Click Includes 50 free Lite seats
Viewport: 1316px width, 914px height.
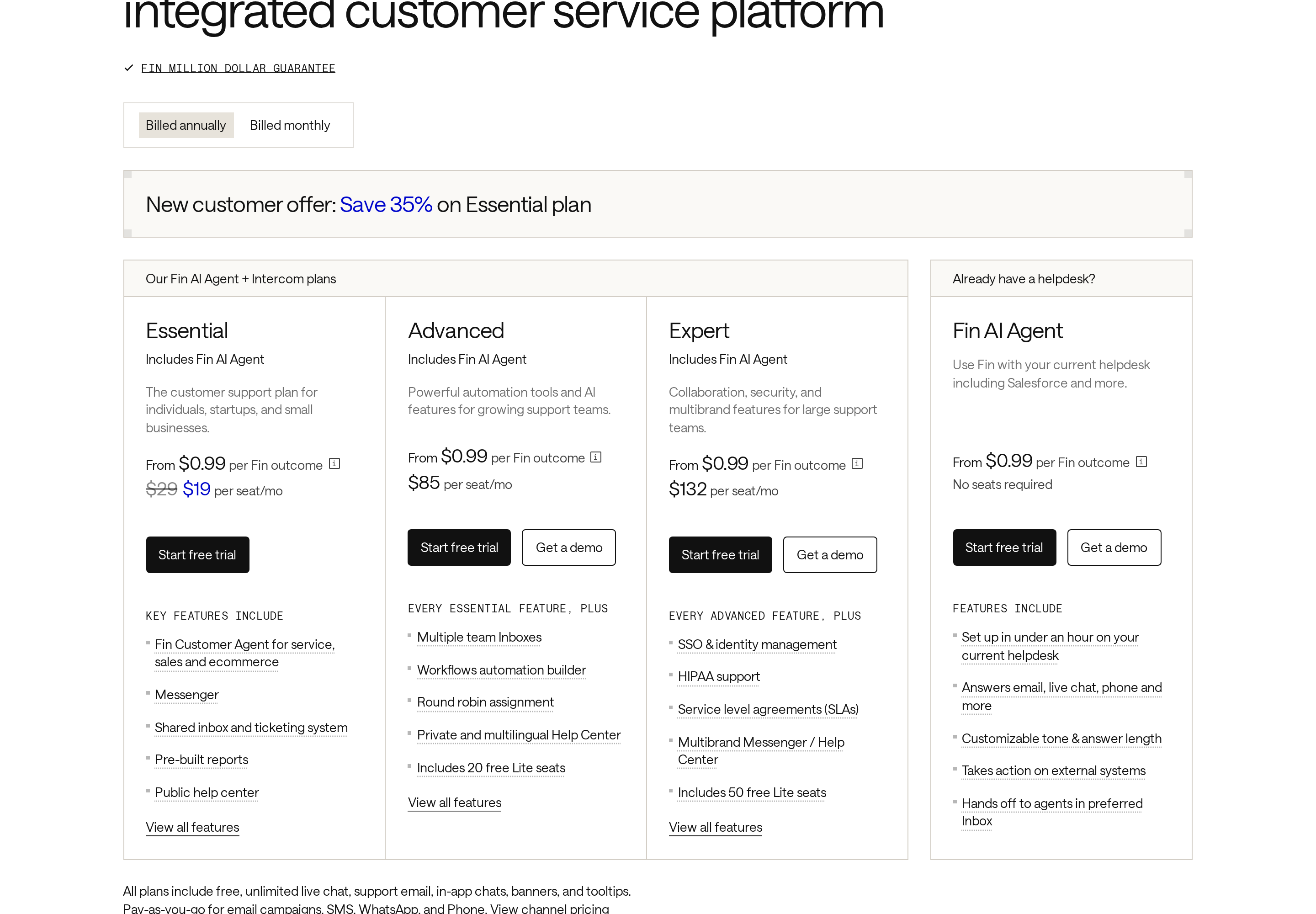(752, 792)
